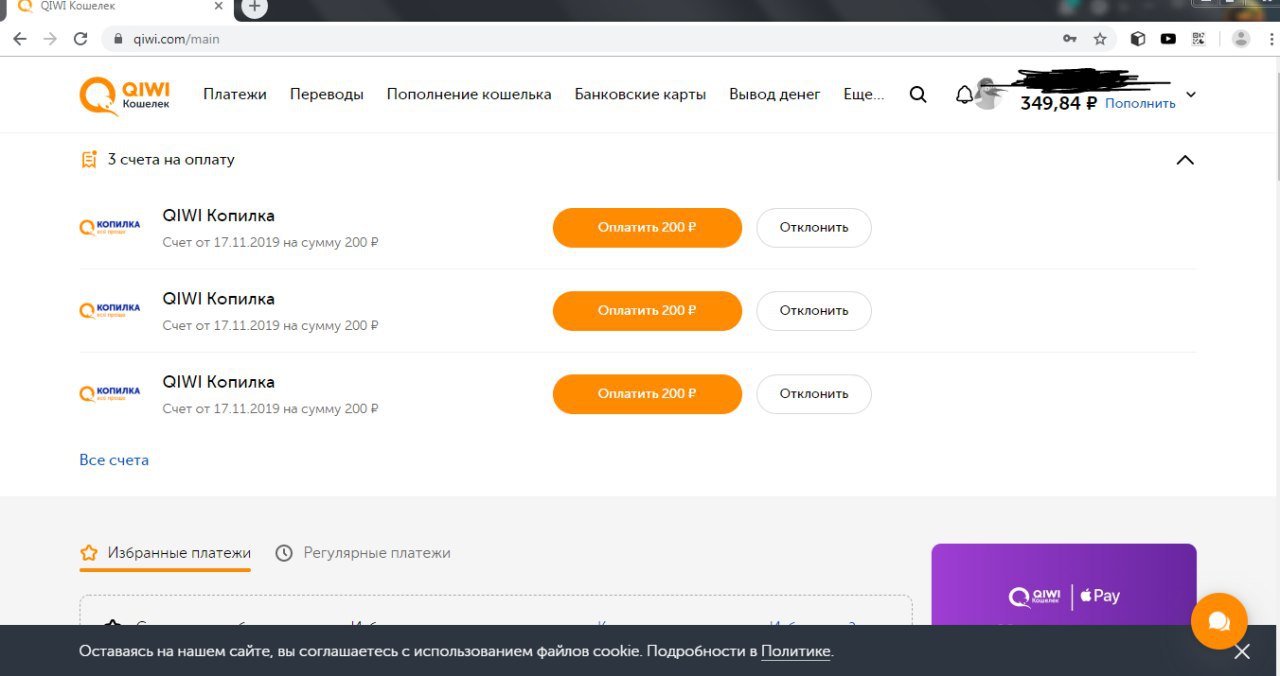Collapse the 3 счета на оплату section
The width and height of the screenshot is (1280, 676).
click(x=1185, y=160)
